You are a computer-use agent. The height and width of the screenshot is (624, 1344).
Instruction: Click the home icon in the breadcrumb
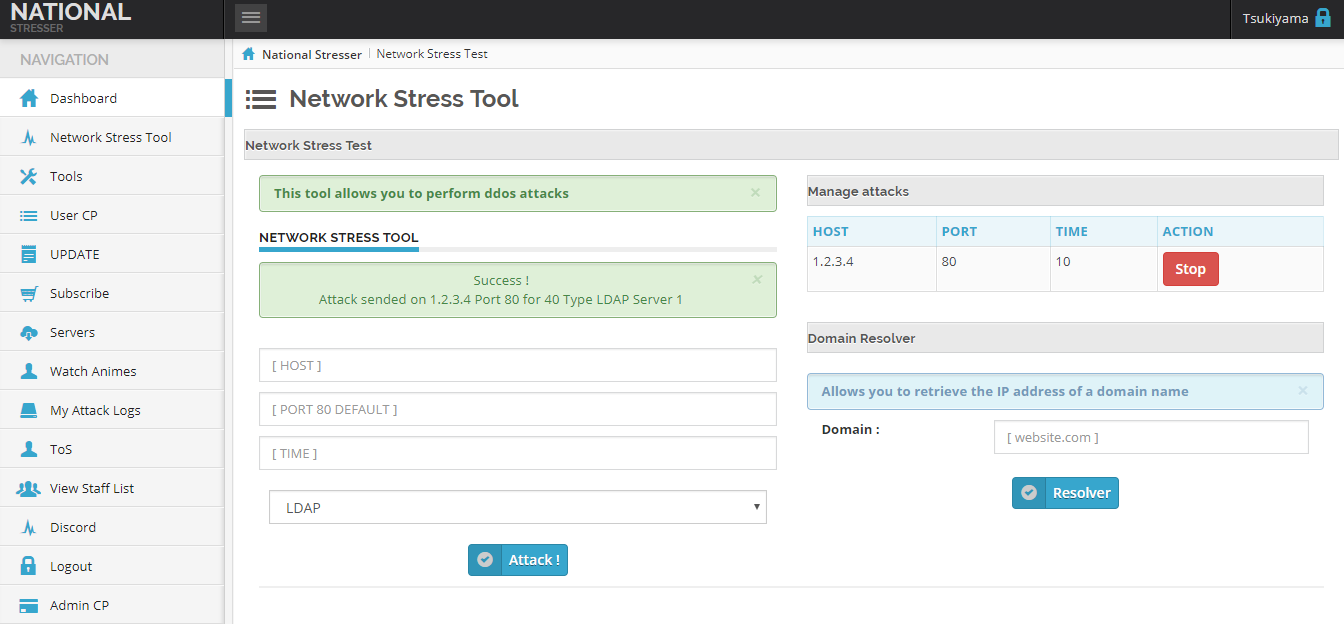point(249,54)
